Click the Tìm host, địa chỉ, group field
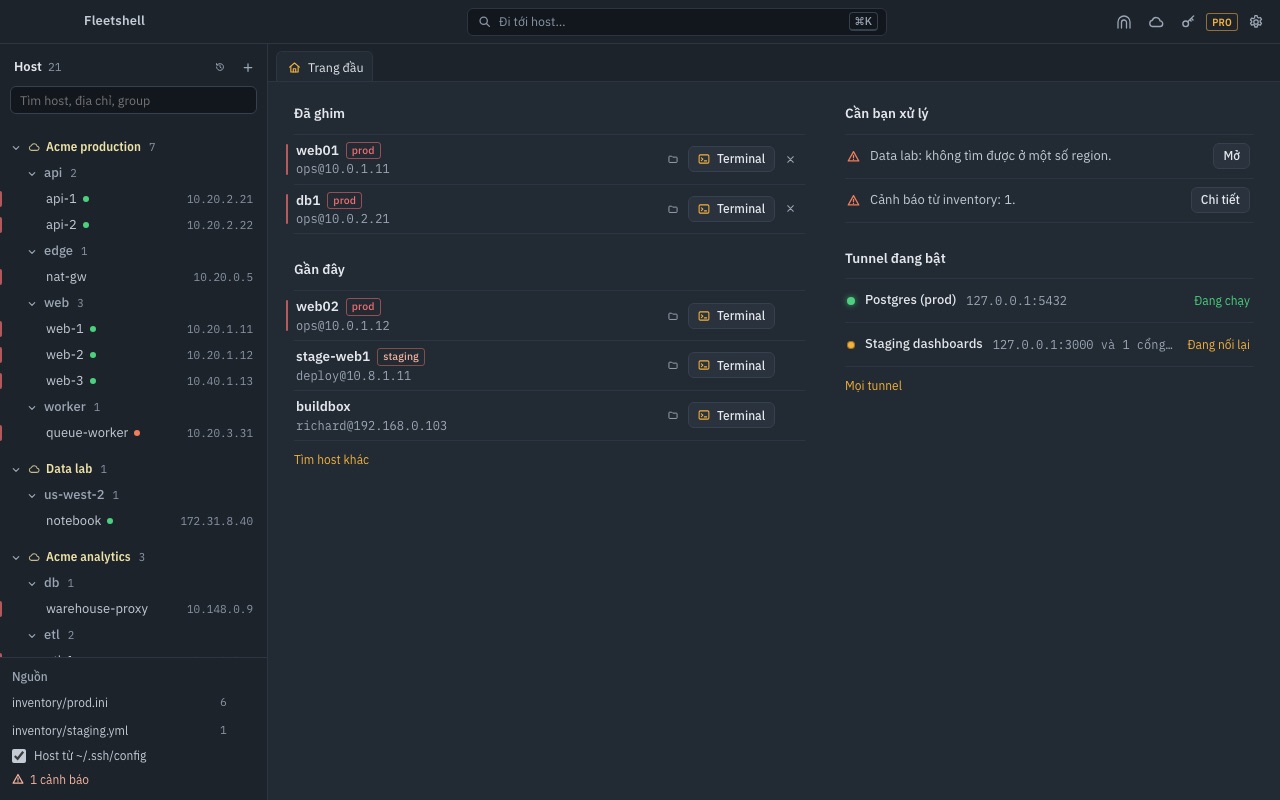 click(133, 100)
